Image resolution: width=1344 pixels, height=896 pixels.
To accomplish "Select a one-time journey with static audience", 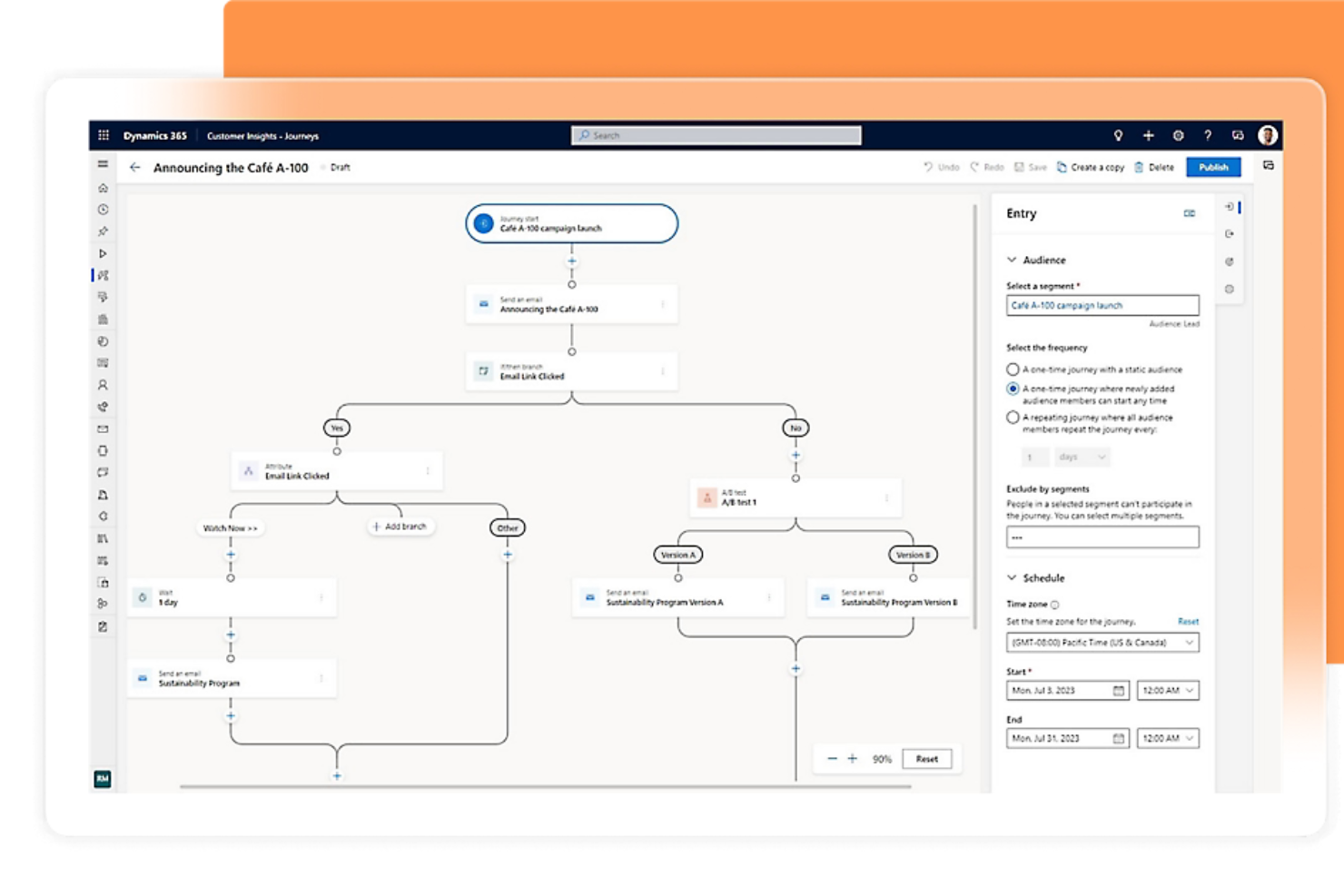I will tap(1013, 369).
